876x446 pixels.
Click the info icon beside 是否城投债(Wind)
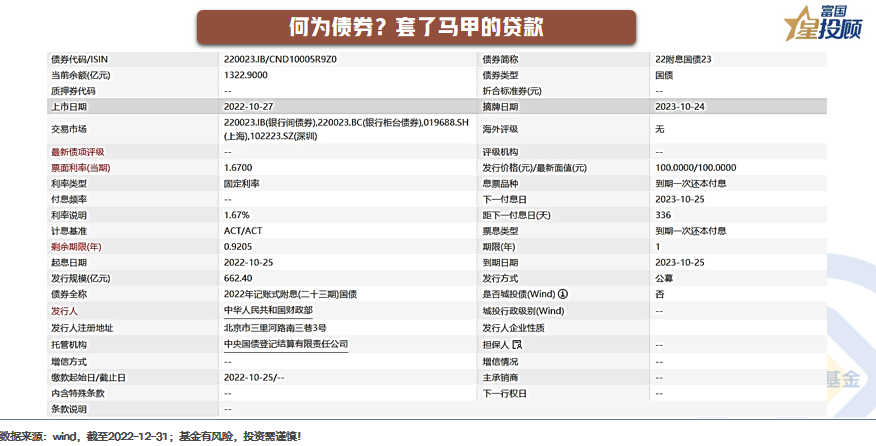[x=563, y=294]
